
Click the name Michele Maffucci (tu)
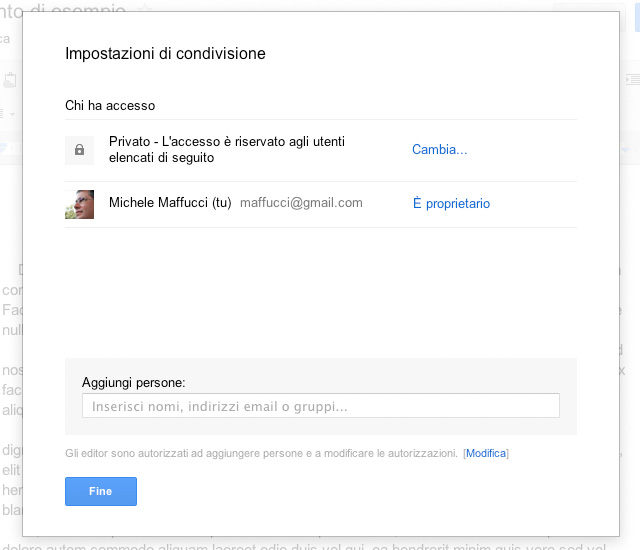170,203
